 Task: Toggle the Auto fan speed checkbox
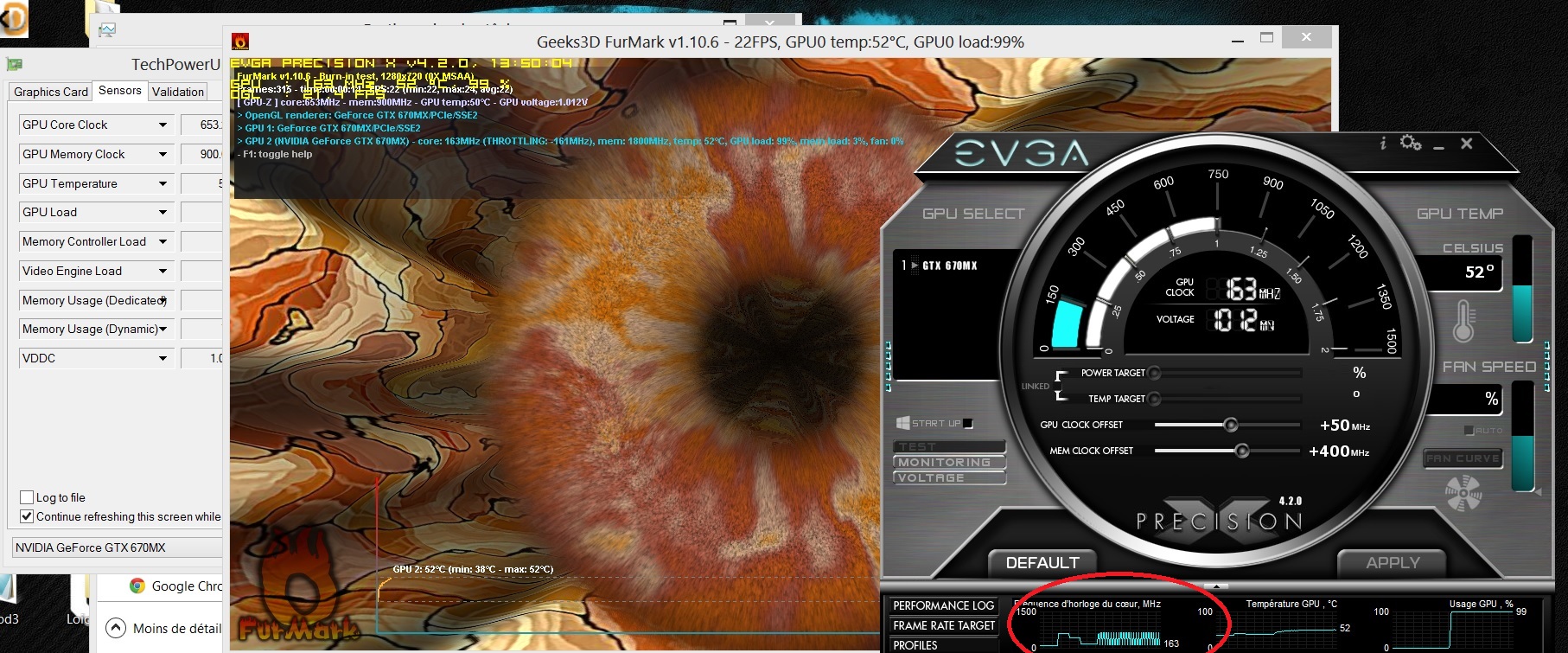coord(1469,431)
